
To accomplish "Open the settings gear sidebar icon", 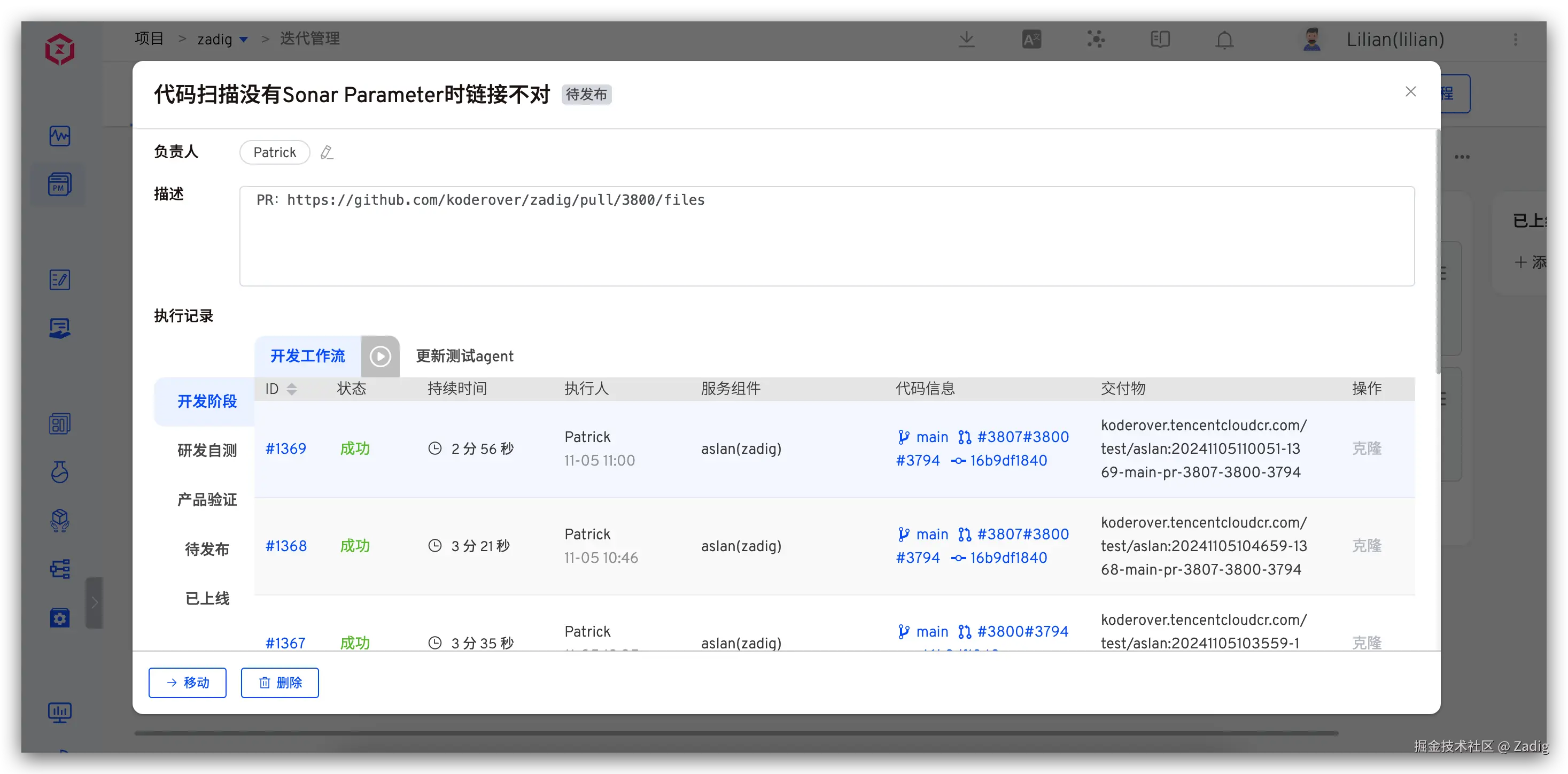I will click(x=60, y=618).
